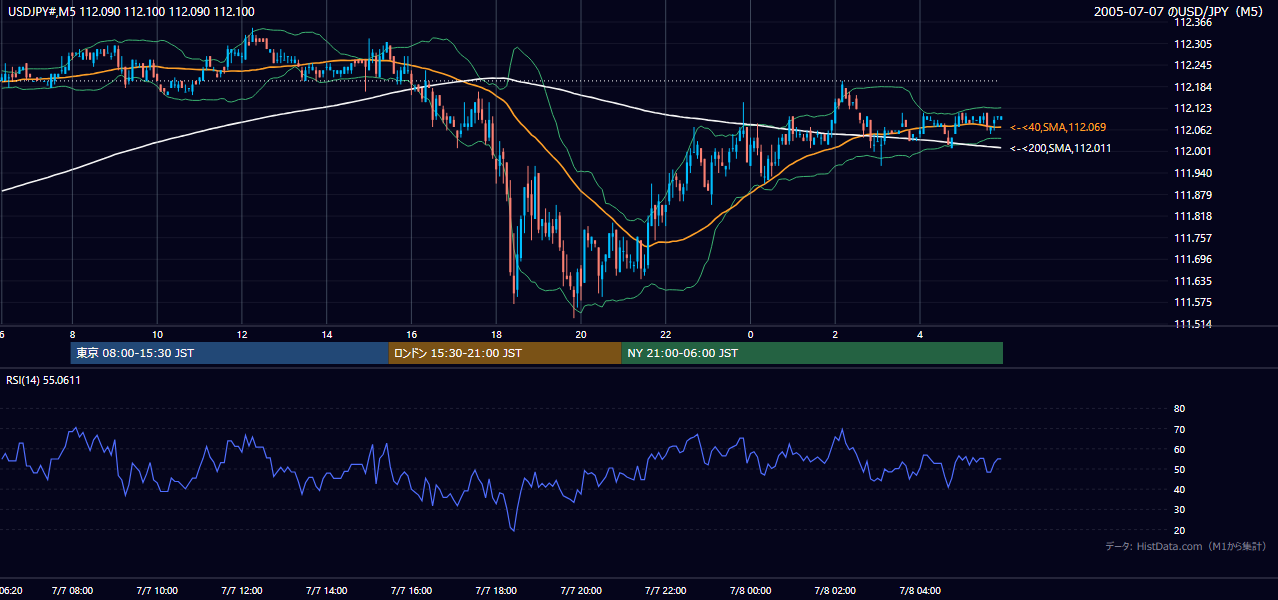Click hour 10 label under the price chart
Image resolution: width=1278 pixels, height=600 pixels.
coord(158,334)
